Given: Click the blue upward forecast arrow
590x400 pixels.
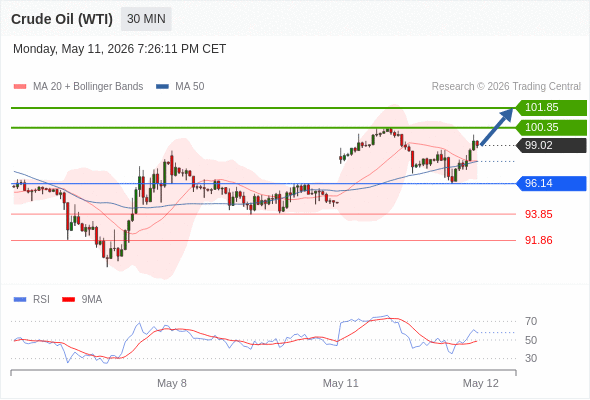Looking at the screenshot, I should (497, 126).
